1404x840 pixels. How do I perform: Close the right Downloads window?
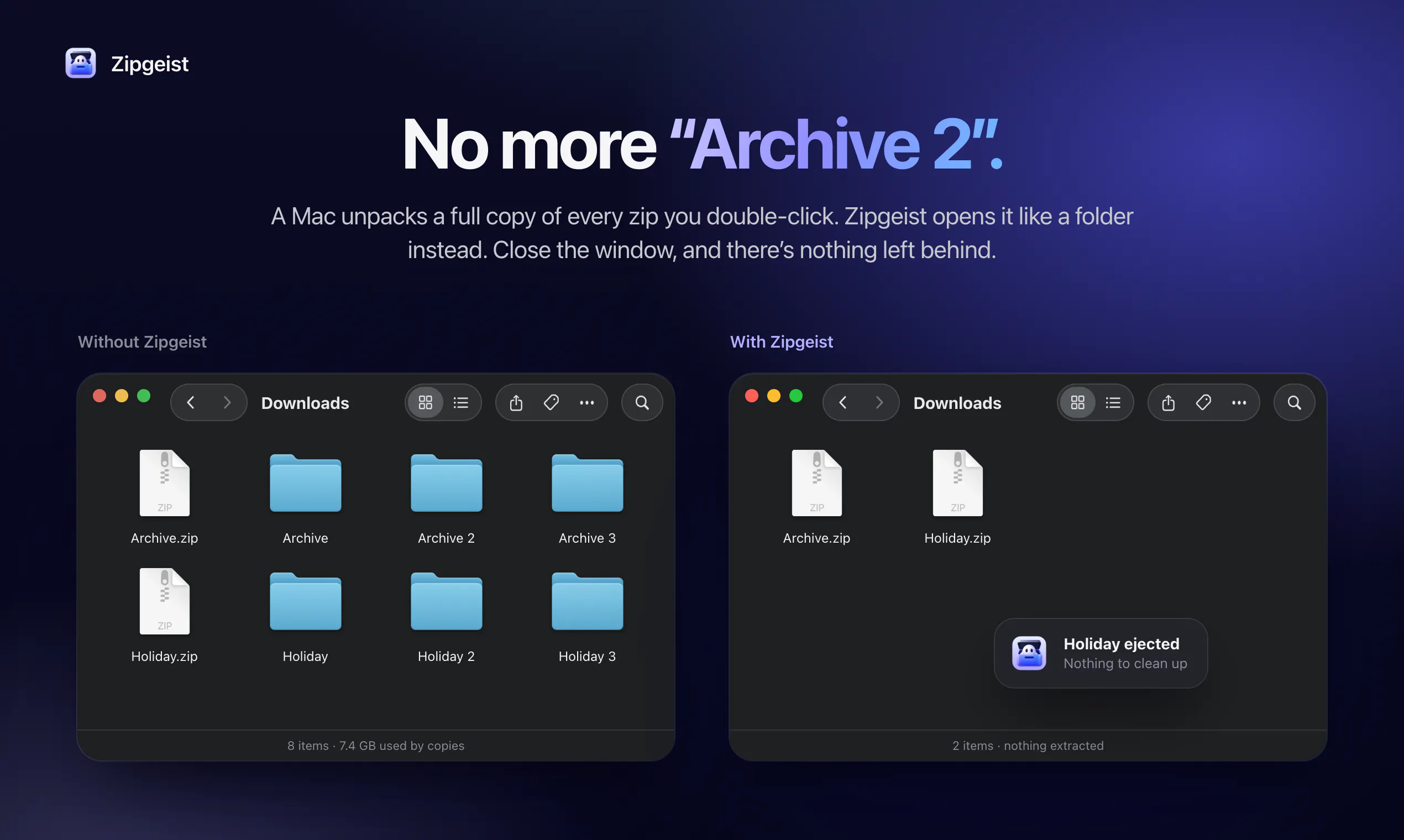[752, 396]
